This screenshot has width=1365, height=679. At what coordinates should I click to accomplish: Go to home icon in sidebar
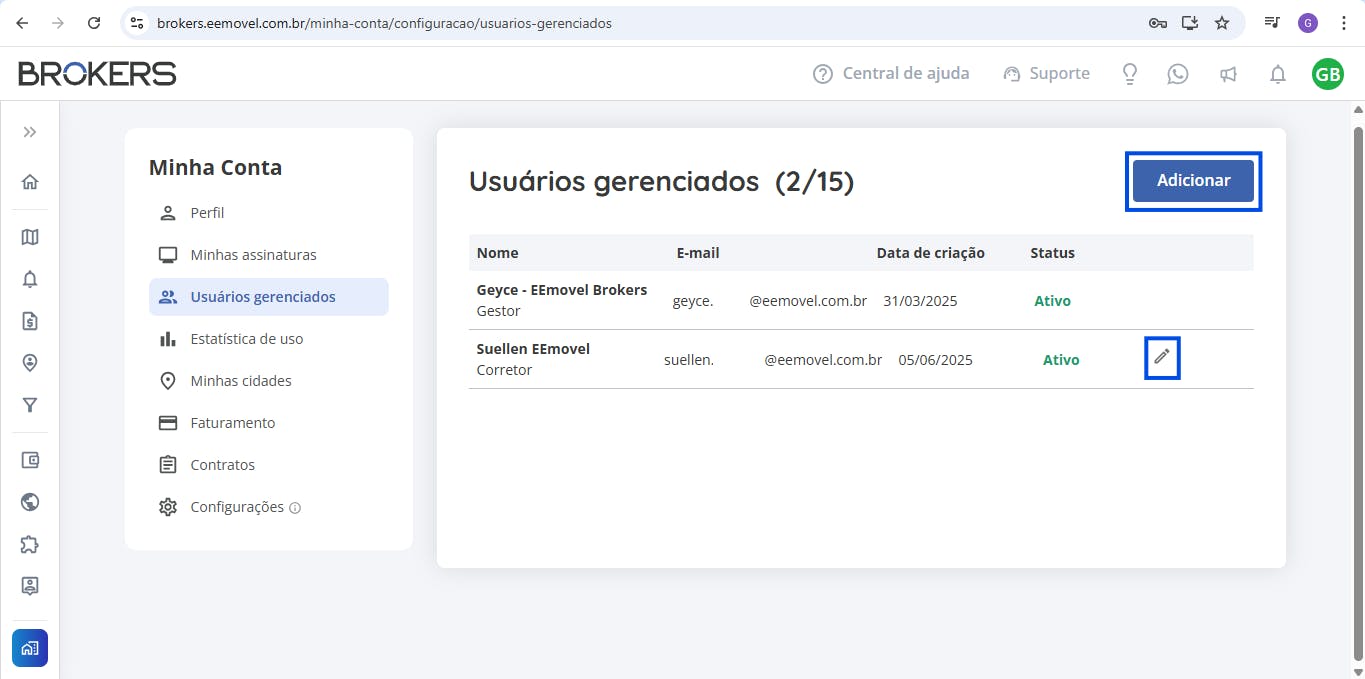pos(30,182)
